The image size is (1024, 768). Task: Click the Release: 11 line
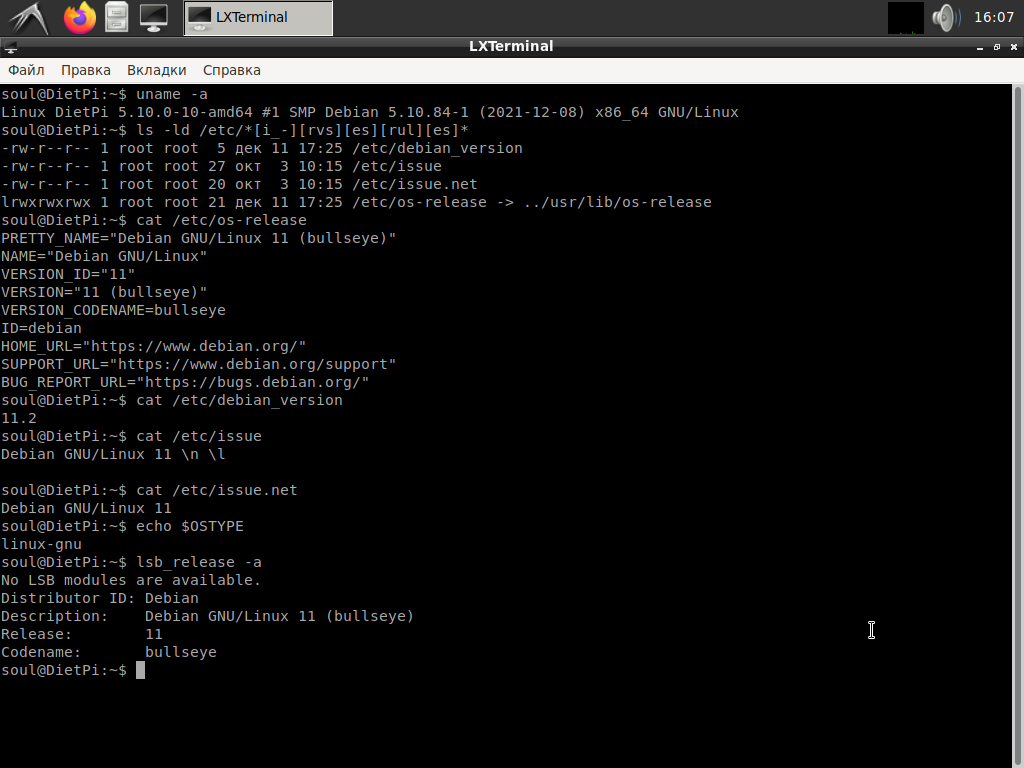(x=82, y=634)
